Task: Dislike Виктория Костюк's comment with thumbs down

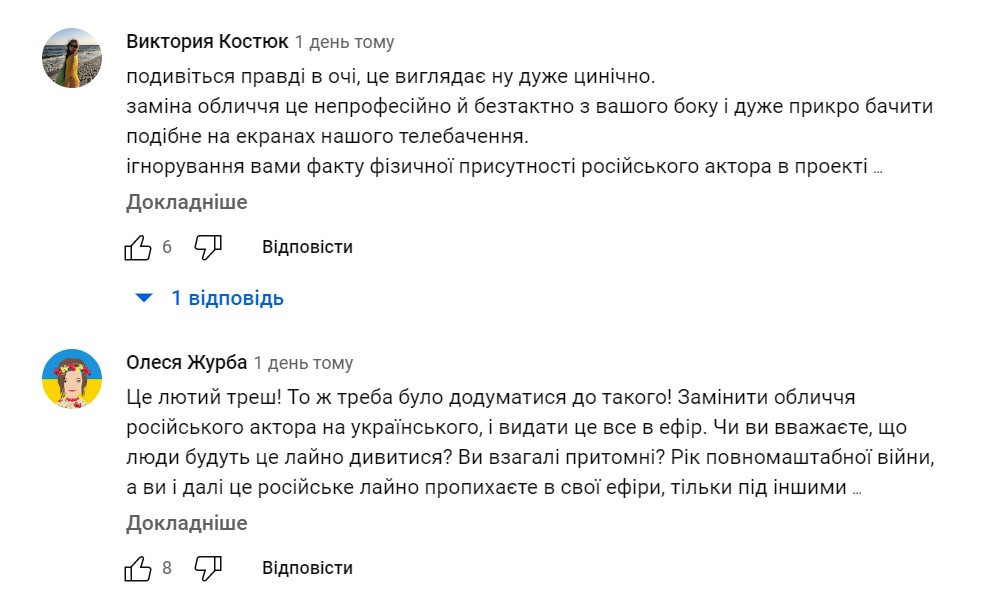Action: coord(207,247)
